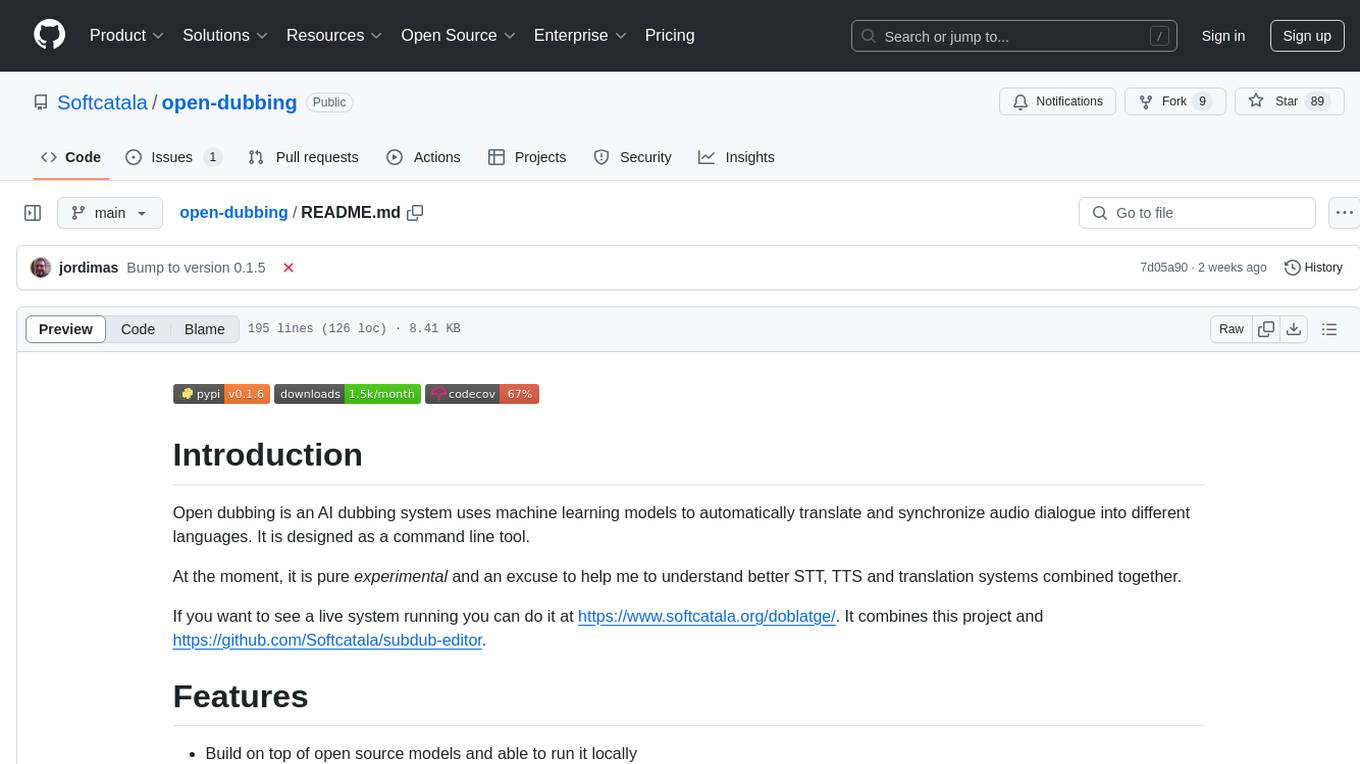Click the Notifications bell button
This screenshot has width=1360, height=764.
pos(1058,101)
